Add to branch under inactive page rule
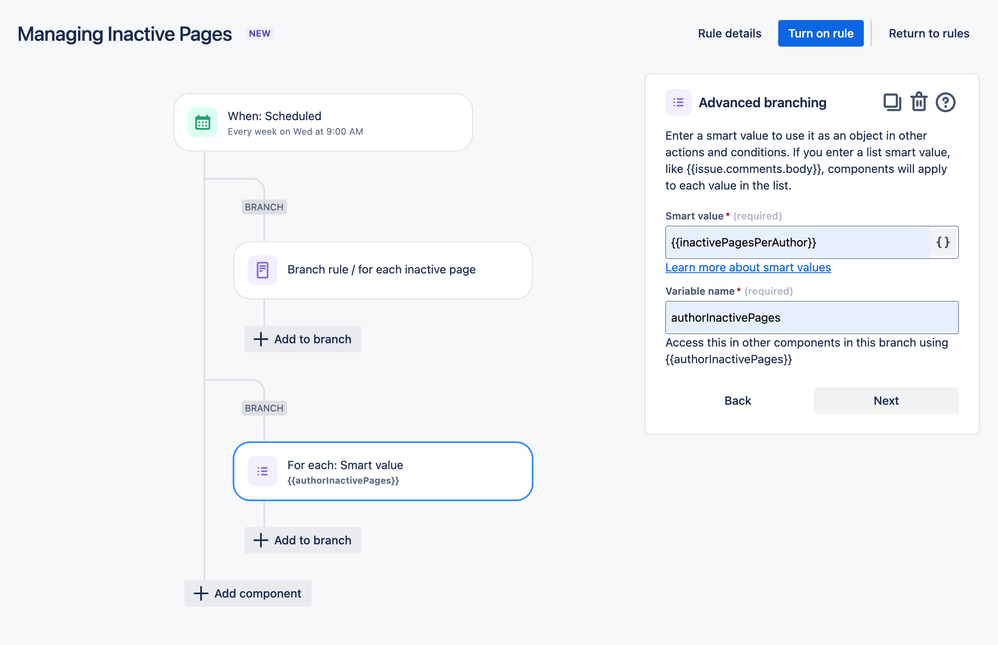 302,339
